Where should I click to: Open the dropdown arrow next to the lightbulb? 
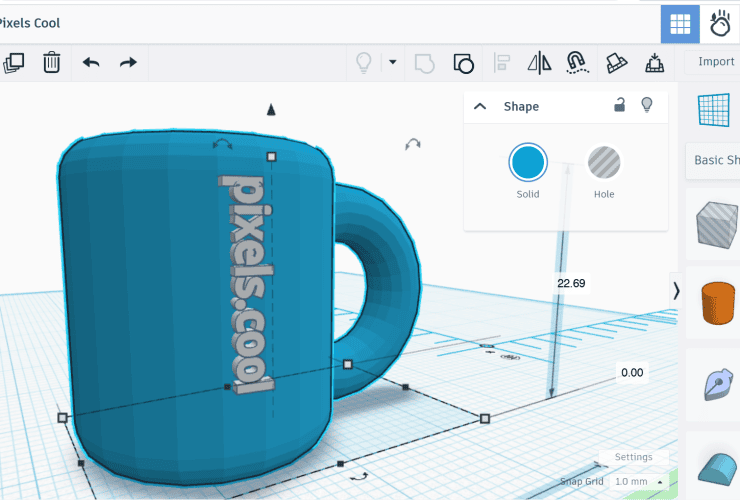coord(393,62)
